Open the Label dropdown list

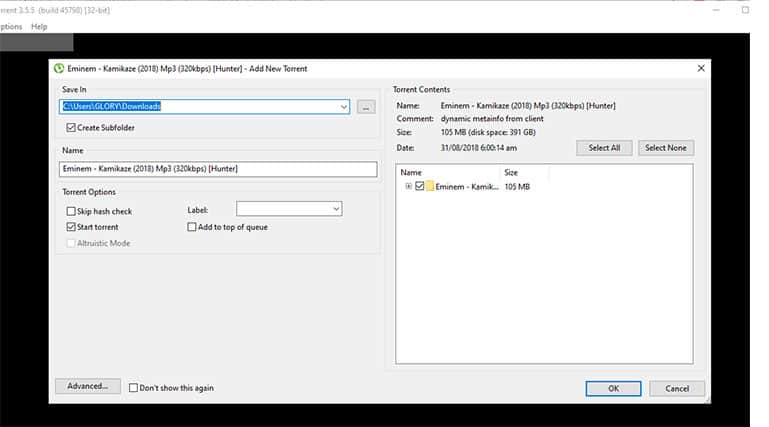(x=336, y=209)
